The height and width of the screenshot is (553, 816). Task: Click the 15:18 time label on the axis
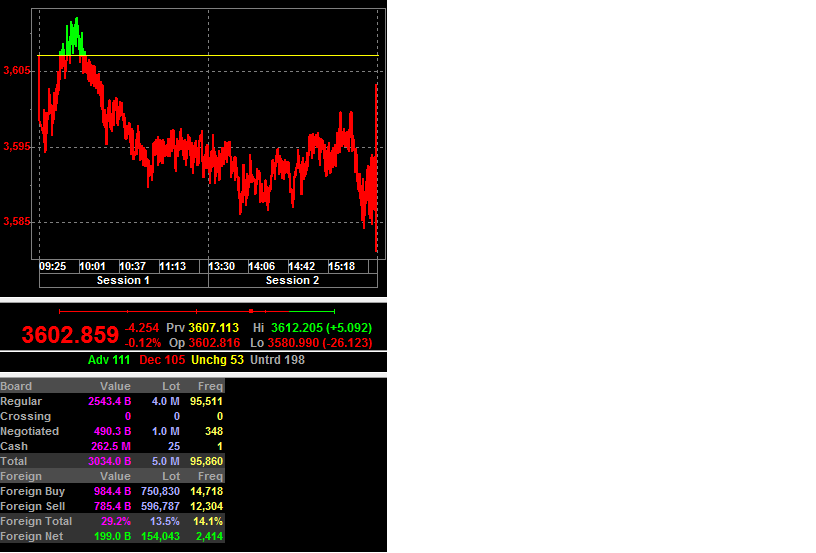tap(341, 266)
